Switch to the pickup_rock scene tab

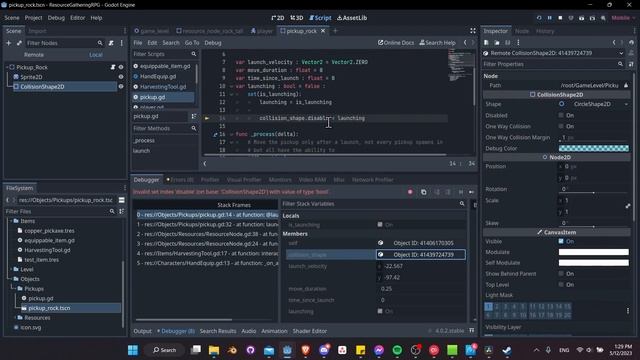302,31
